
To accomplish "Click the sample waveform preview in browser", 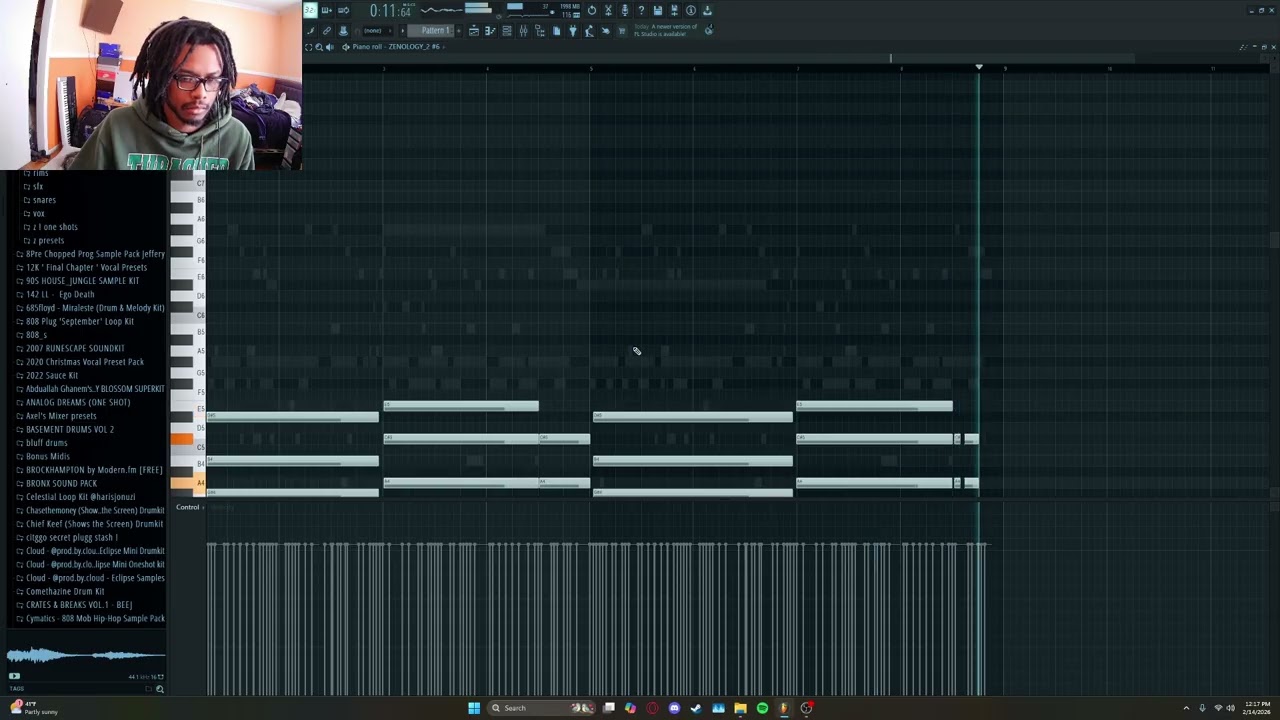I will pos(85,656).
